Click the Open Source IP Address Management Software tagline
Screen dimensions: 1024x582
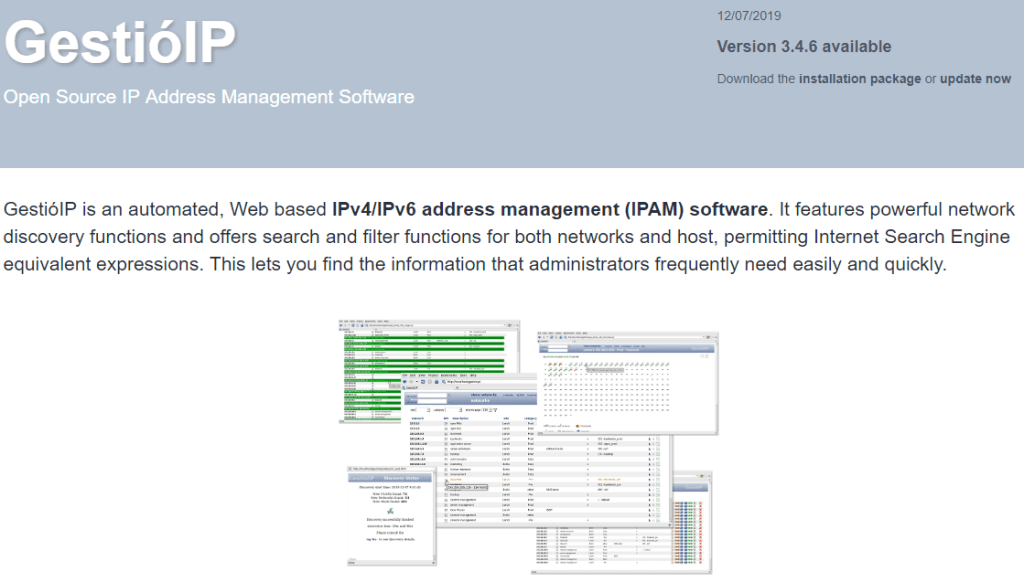tap(209, 97)
